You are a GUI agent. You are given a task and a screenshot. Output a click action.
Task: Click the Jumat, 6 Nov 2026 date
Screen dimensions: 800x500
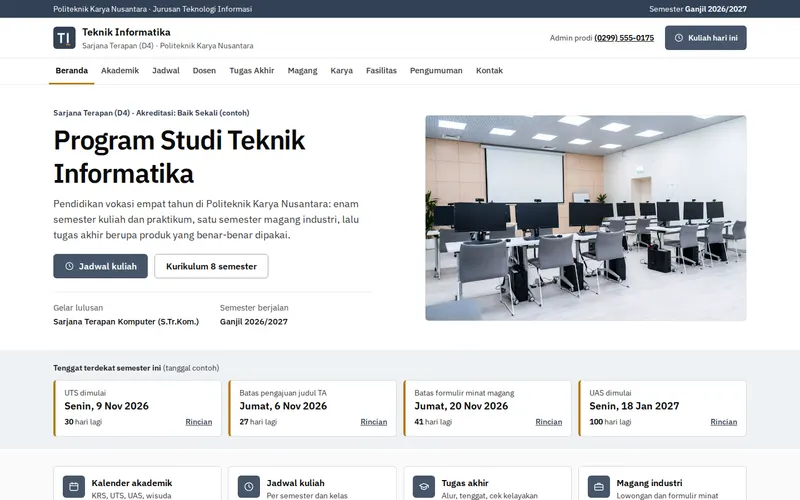click(x=283, y=406)
